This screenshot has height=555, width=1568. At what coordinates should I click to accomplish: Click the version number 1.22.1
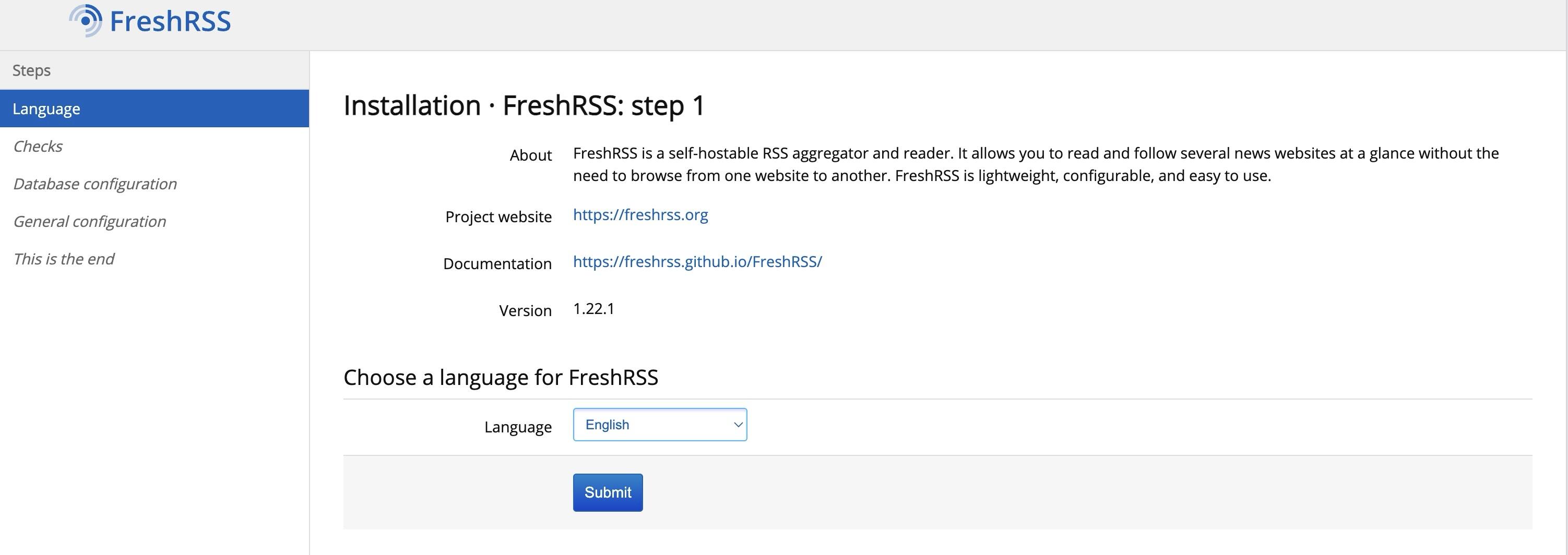(593, 309)
